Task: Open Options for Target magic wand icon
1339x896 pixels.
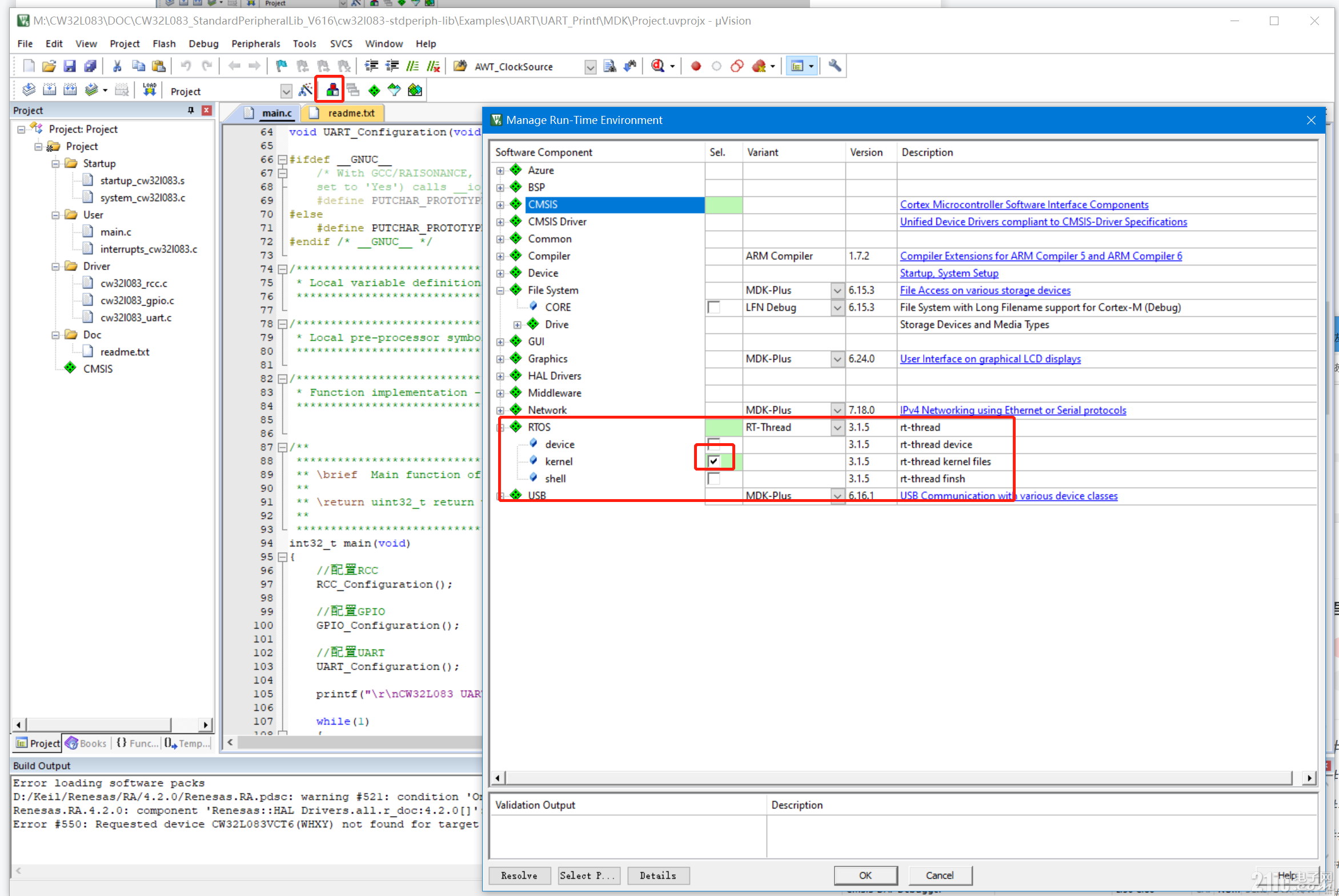Action: point(306,90)
